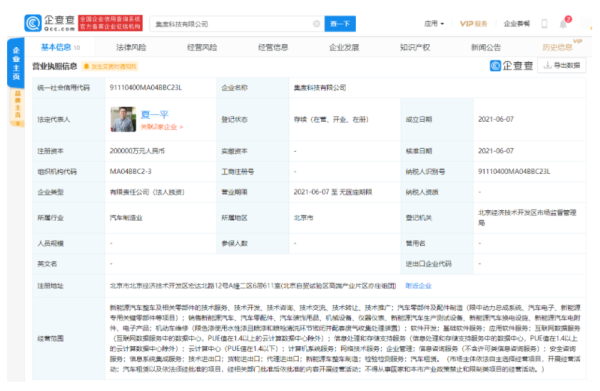
Task: Select 企业主页 side tab
Action: coord(16,63)
